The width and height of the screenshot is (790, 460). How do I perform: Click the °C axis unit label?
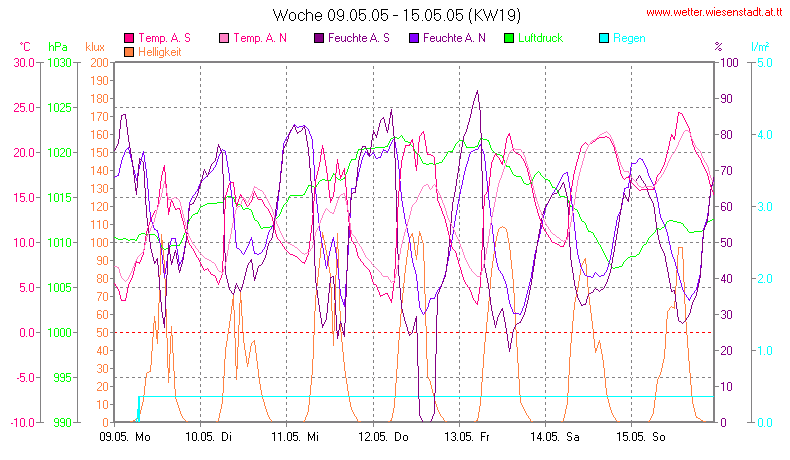point(25,47)
